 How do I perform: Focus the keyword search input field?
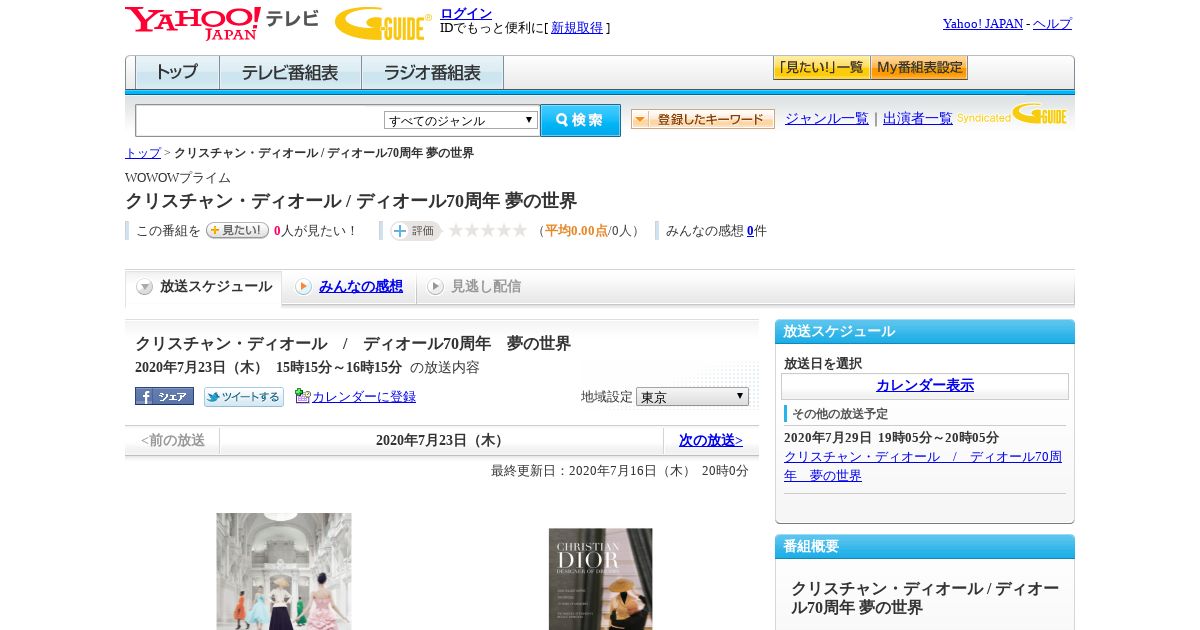click(260, 120)
